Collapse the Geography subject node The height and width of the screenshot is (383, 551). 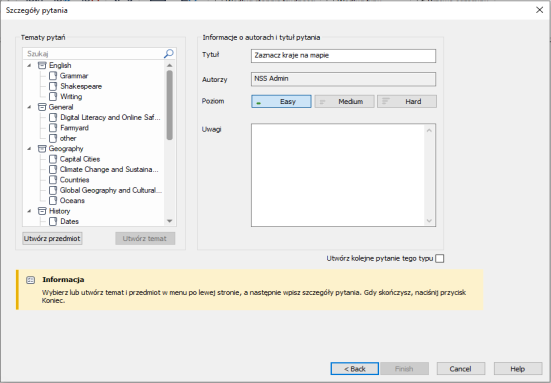(30, 149)
